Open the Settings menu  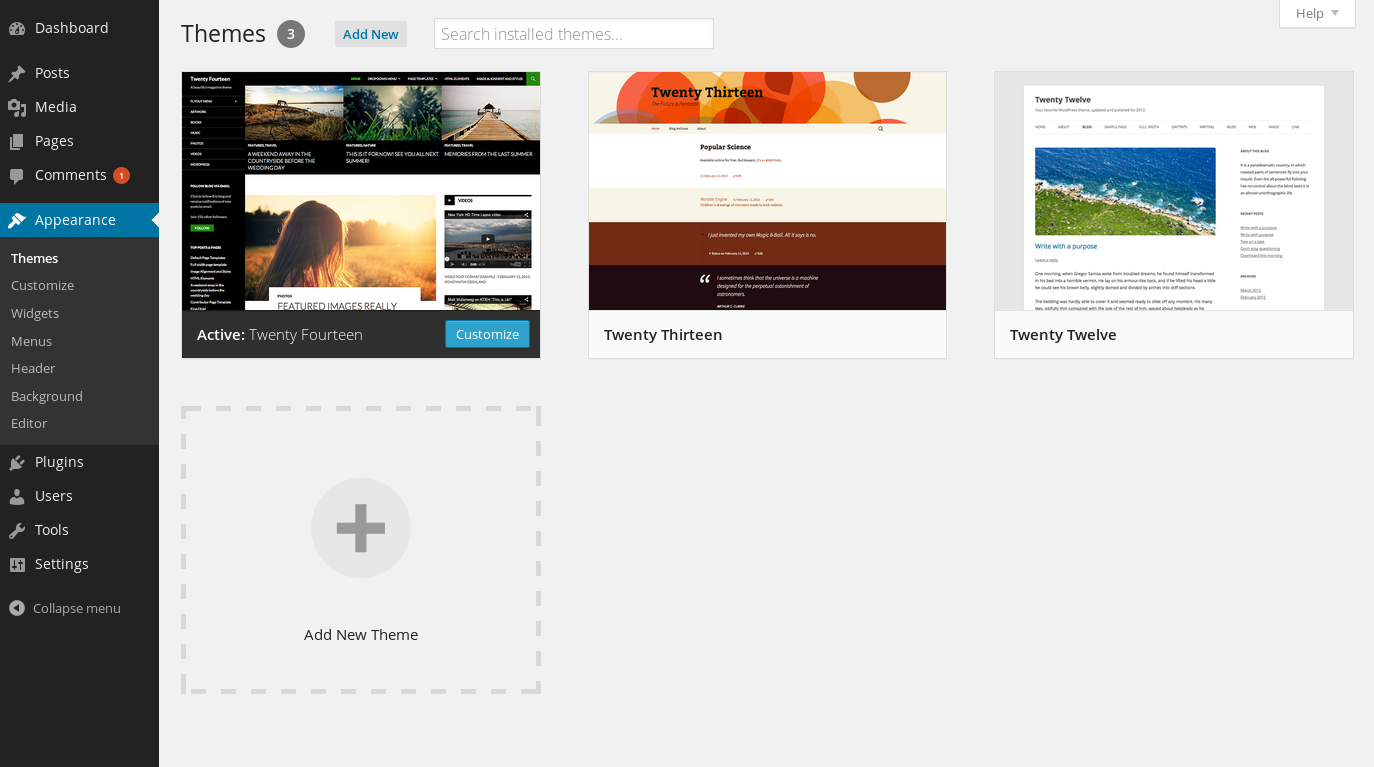tap(79, 564)
